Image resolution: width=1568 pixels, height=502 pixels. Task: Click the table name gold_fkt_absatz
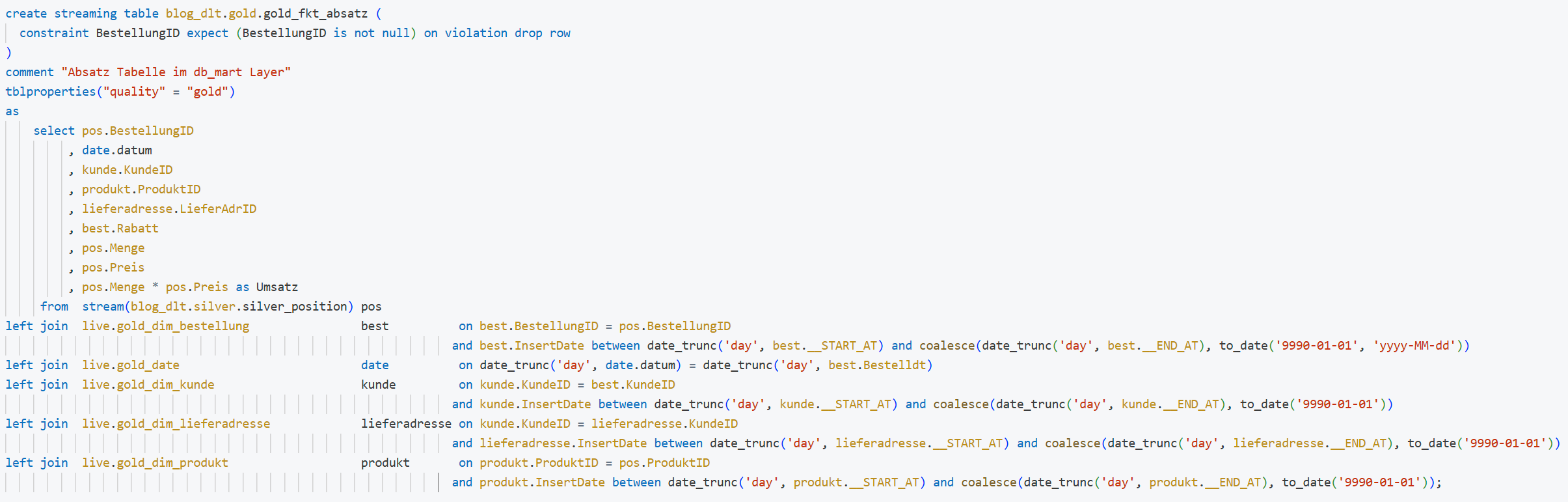pos(315,14)
